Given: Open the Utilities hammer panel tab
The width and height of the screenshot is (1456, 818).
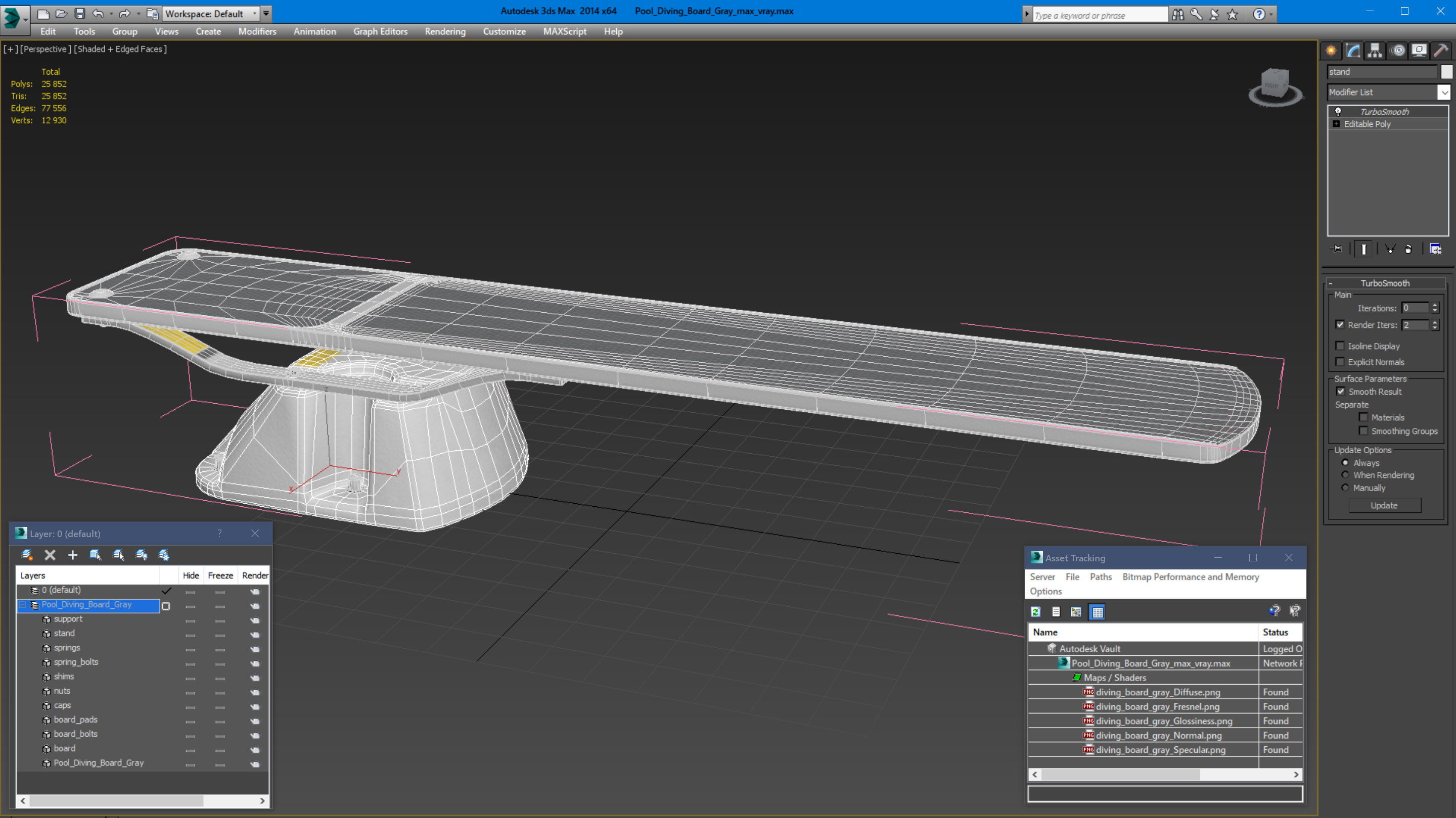Looking at the screenshot, I should coord(1441,51).
